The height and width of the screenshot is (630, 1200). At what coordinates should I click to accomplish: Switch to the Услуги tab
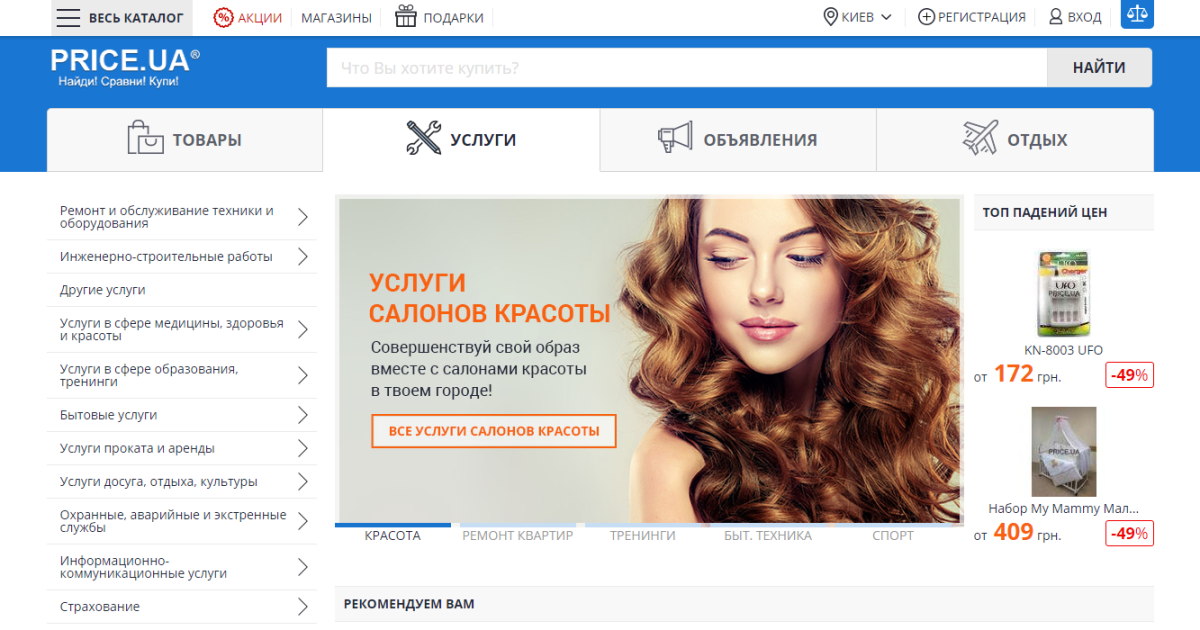click(461, 140)
